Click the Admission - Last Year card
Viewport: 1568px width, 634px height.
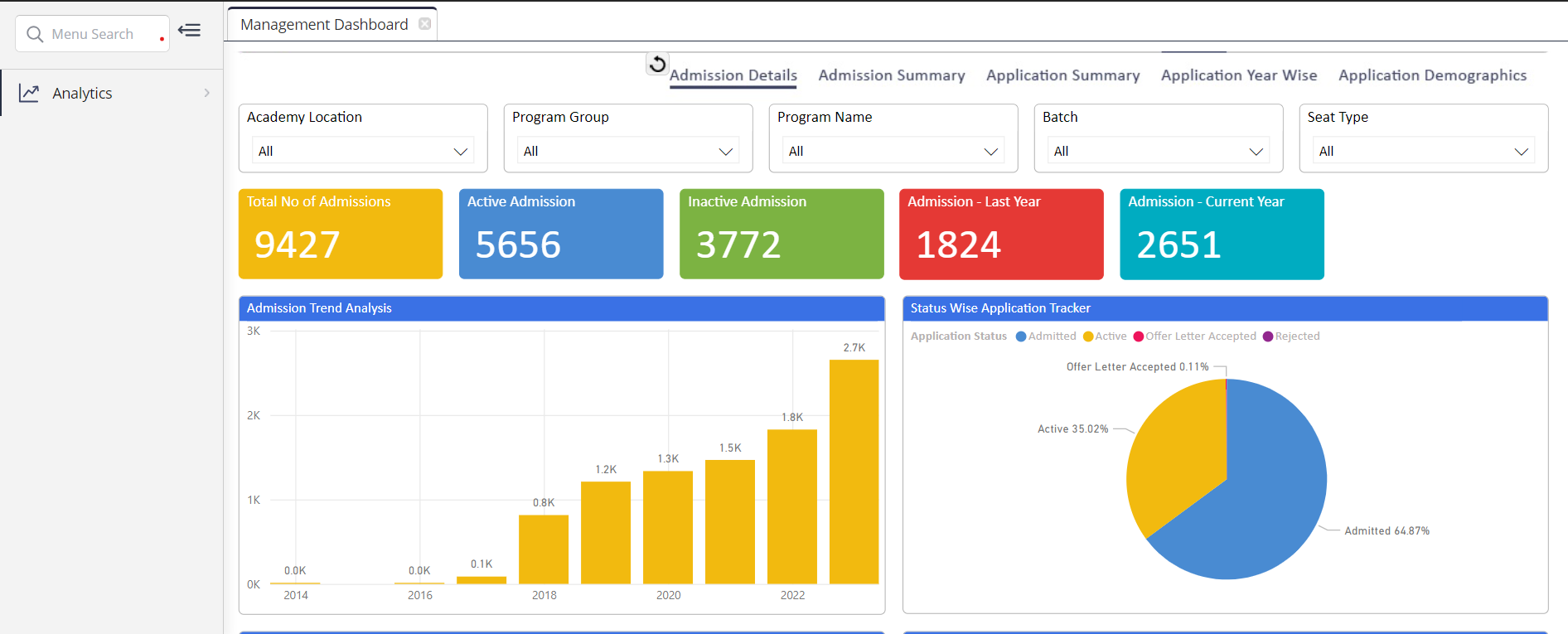(x=1001, y=234)
